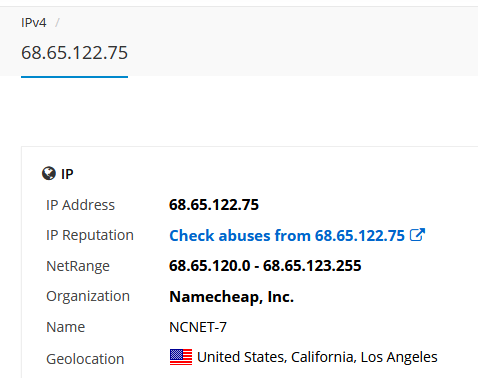Open the IPv4 breadcrumb link
Image resolution: width=478 pixels, height=378 pixels.
click(x=34, y=23)
